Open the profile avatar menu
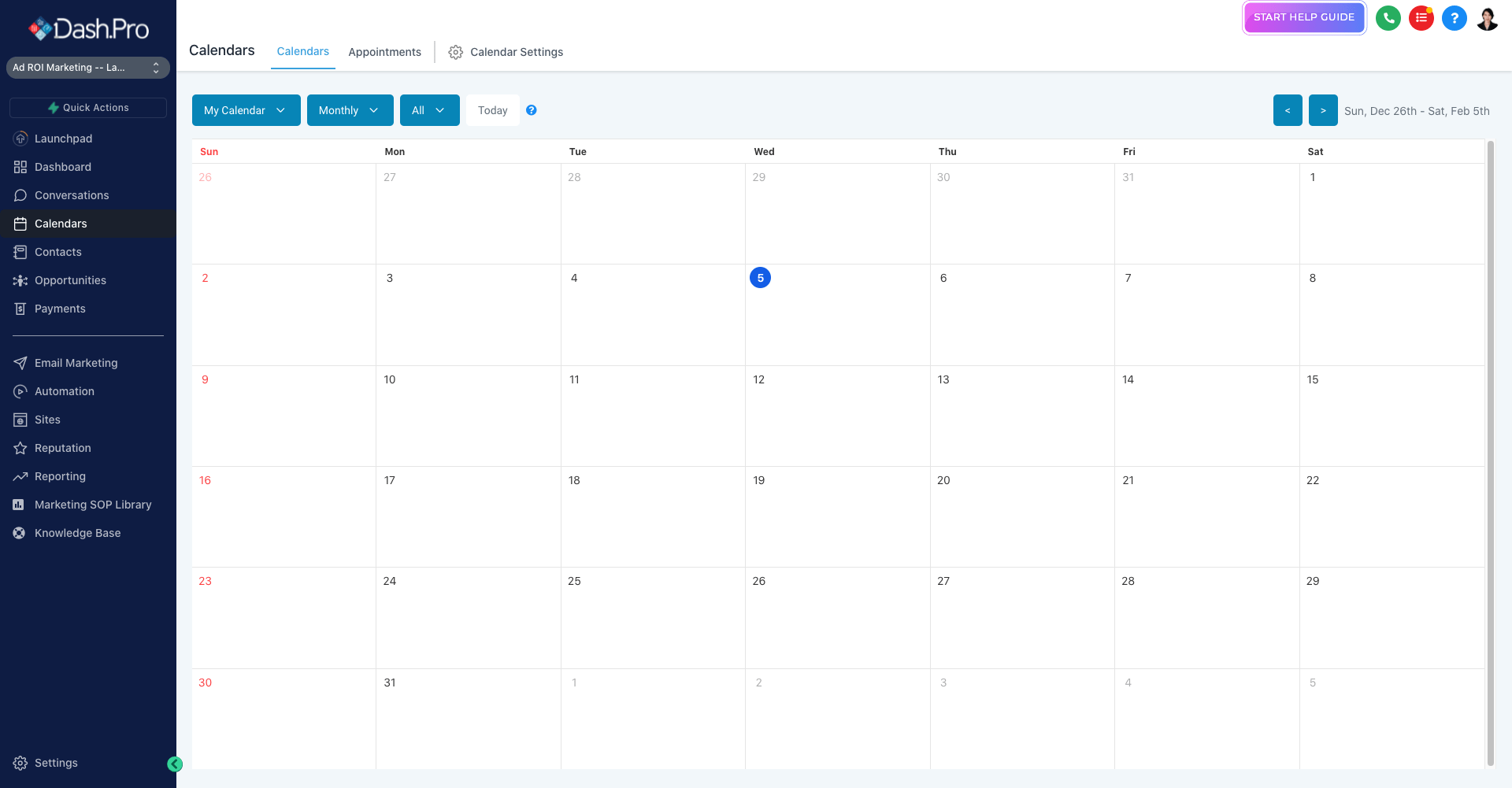The image size is (1512, 788). click(1488, 17)
